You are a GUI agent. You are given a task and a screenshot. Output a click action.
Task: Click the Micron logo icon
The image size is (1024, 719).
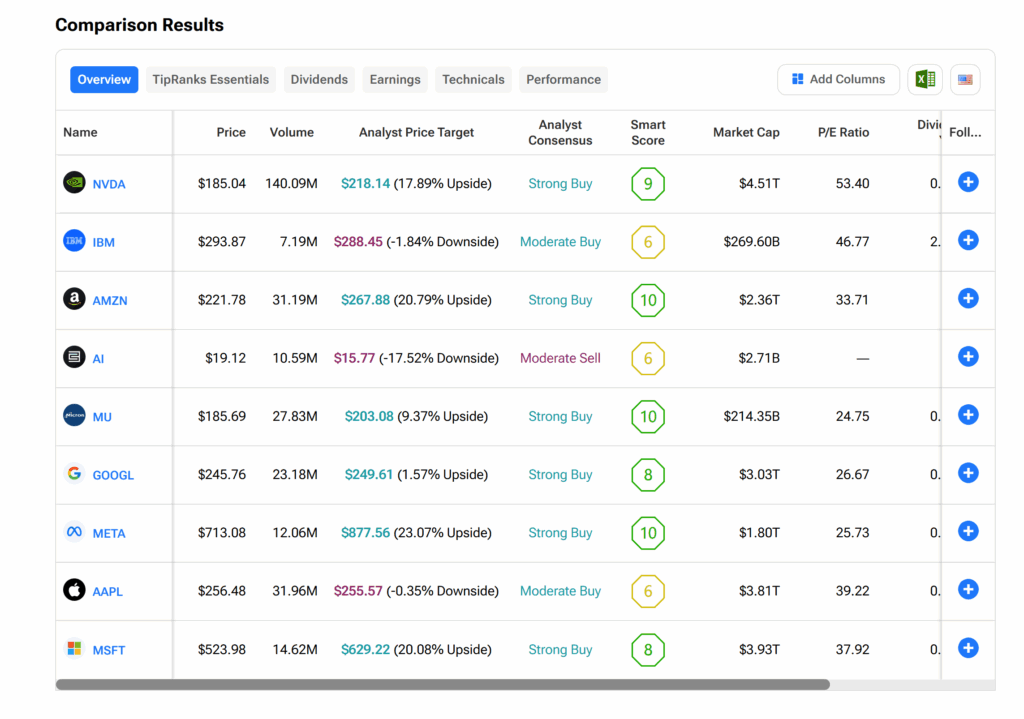[x=74, y=415]
